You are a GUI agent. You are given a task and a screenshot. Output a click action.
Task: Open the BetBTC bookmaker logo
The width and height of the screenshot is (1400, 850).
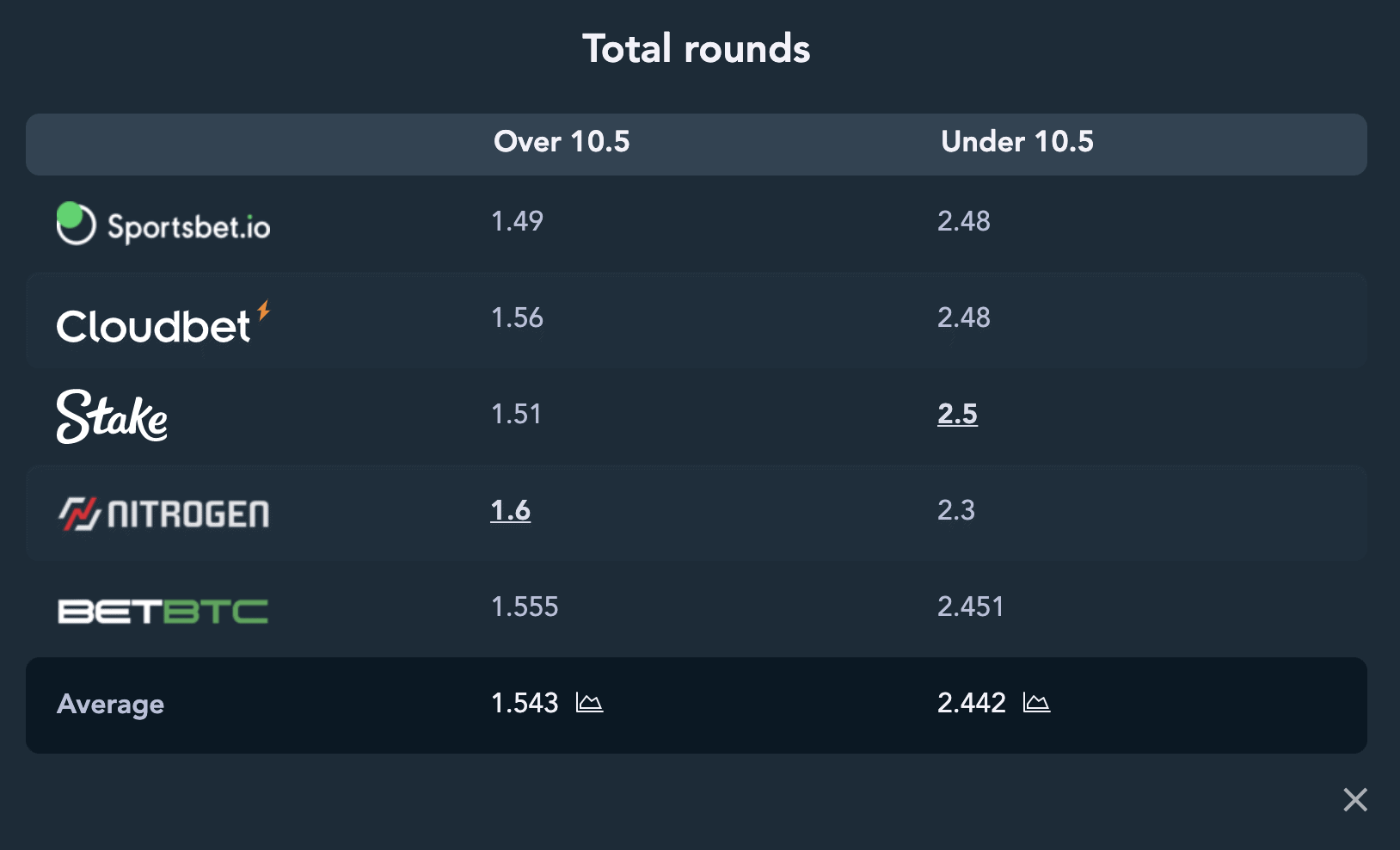(x=163, y=611)
